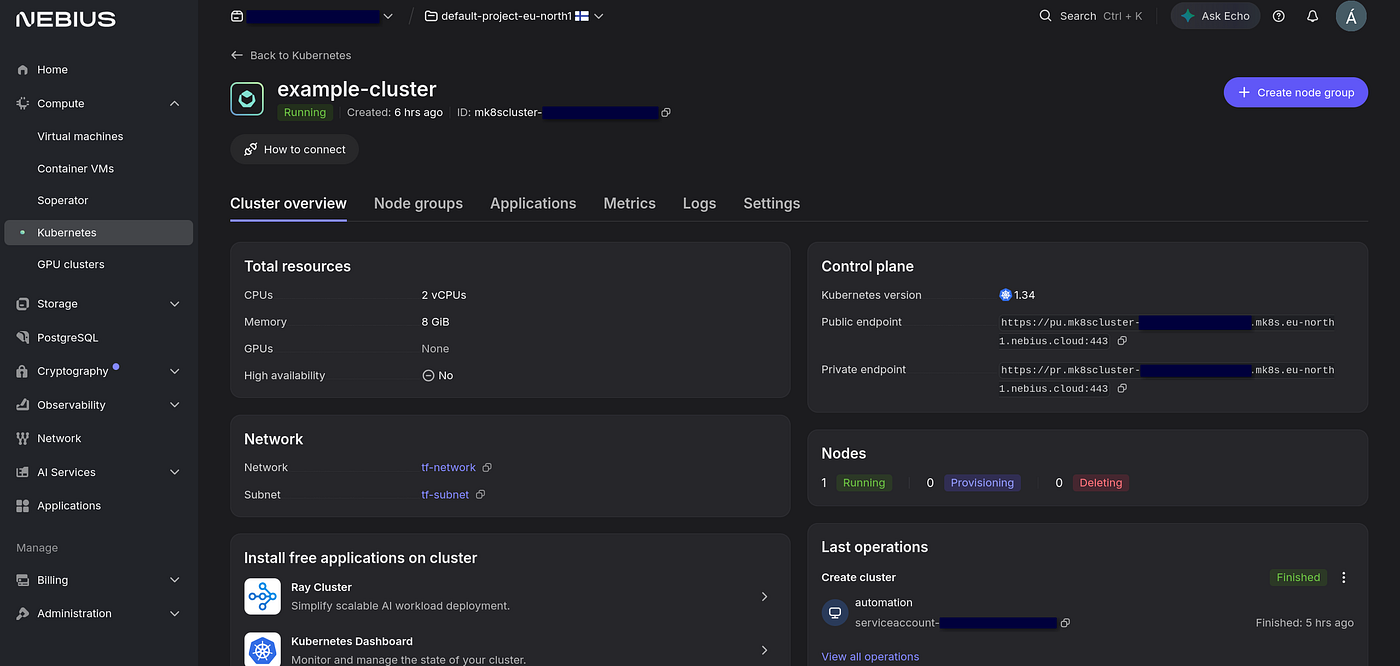The image size is (1400, 666).
Task: Copy the public endpoint URL
Action: 1122,341
